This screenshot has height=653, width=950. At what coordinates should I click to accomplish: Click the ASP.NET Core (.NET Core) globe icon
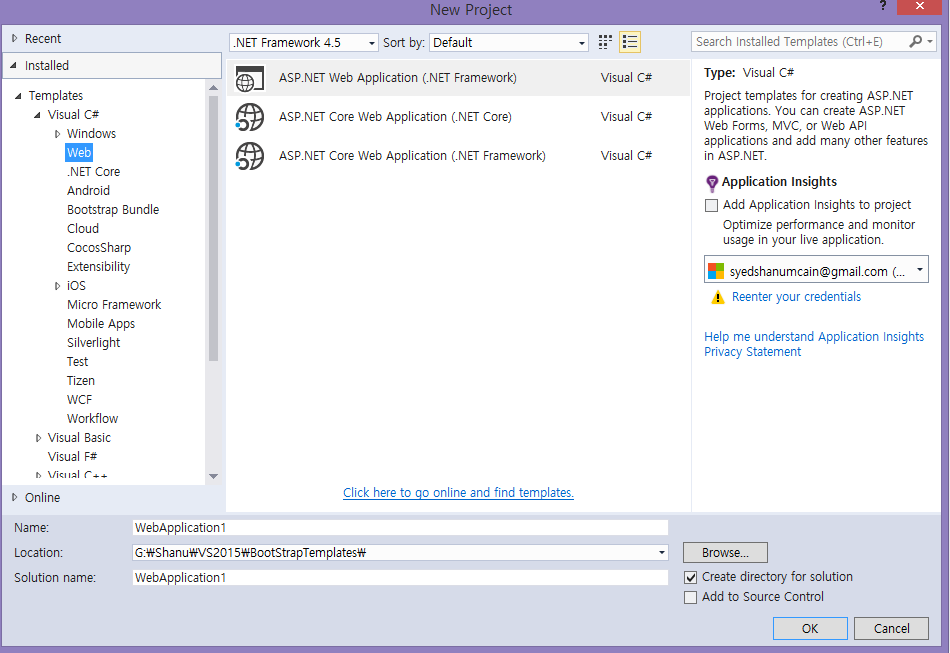tap(250, 117)
